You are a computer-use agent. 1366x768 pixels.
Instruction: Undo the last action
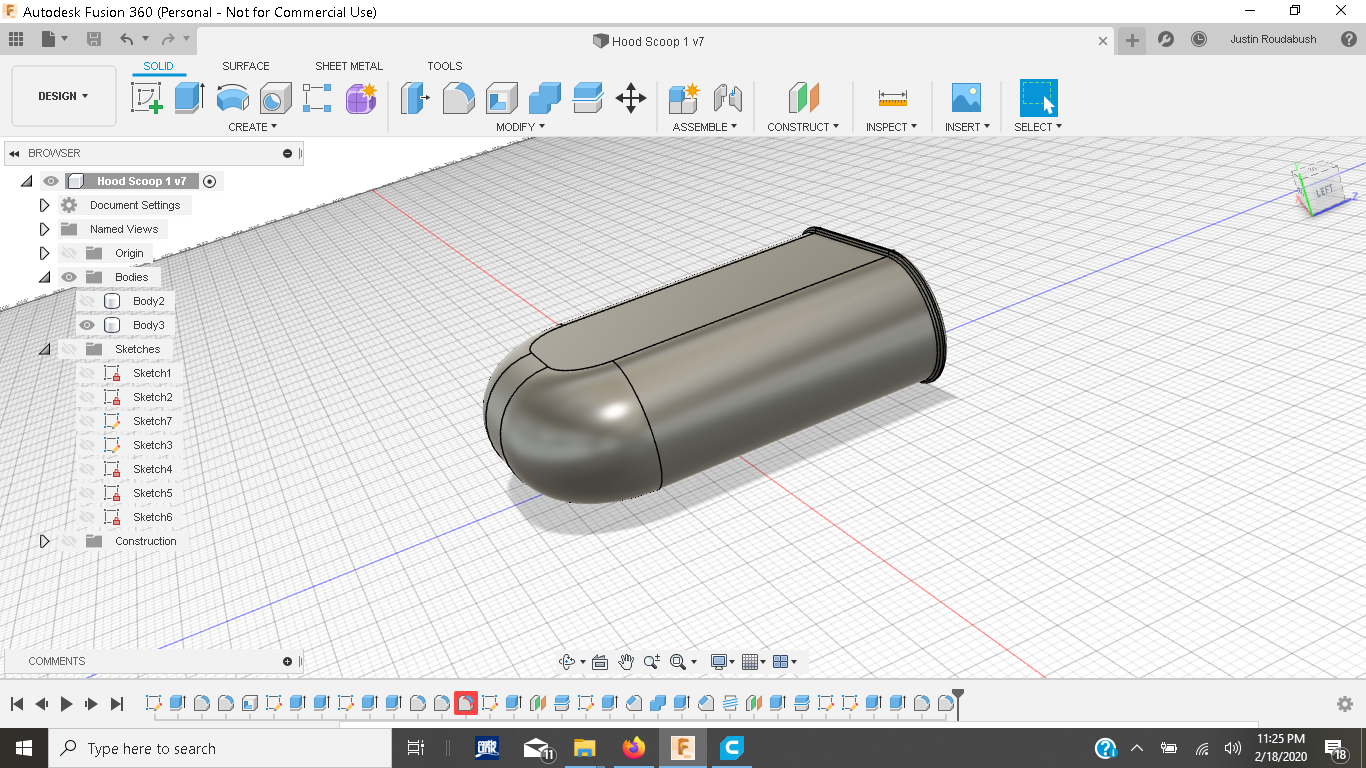pos(127,39)
